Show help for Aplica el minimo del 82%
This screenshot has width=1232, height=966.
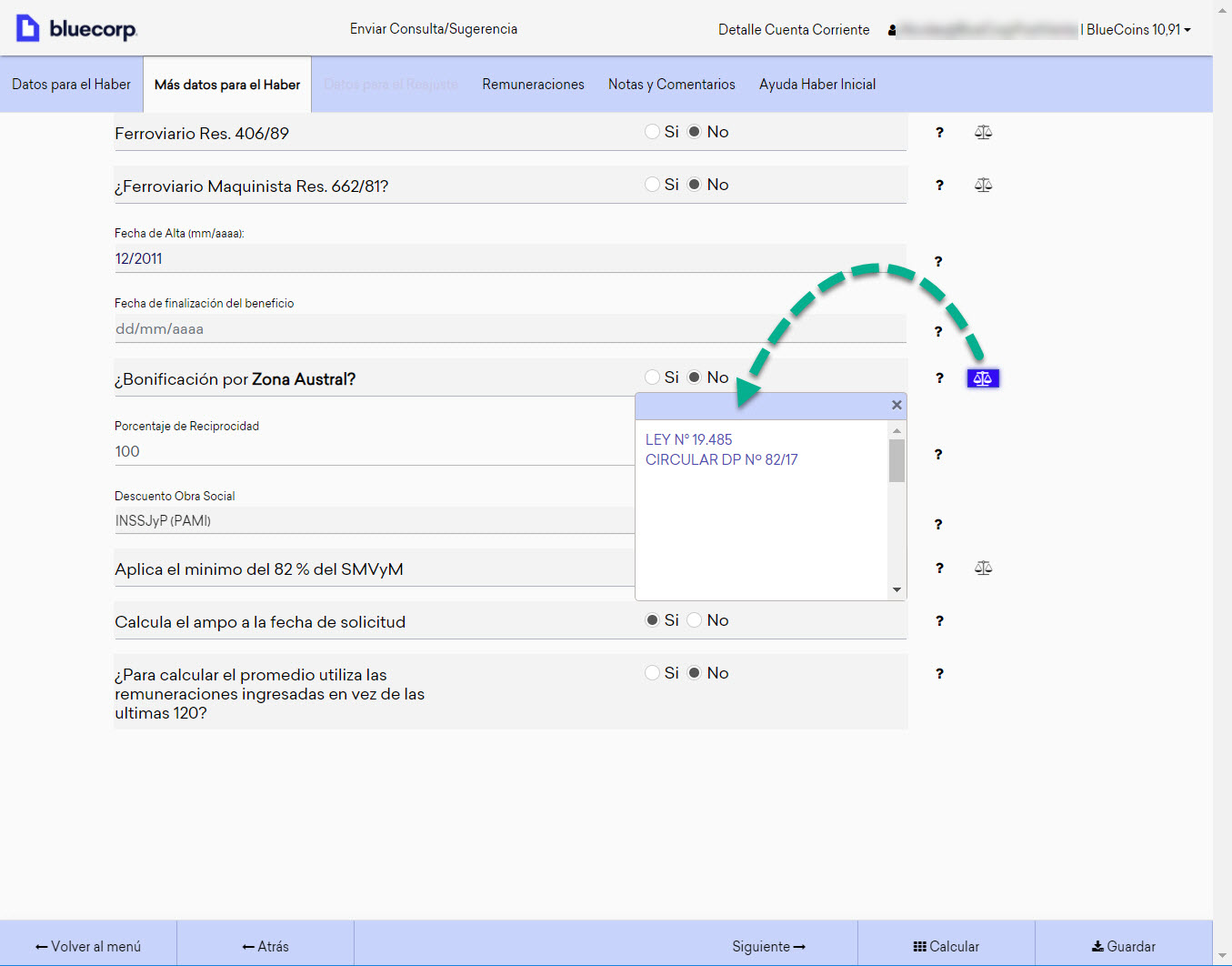pos(939,569)
